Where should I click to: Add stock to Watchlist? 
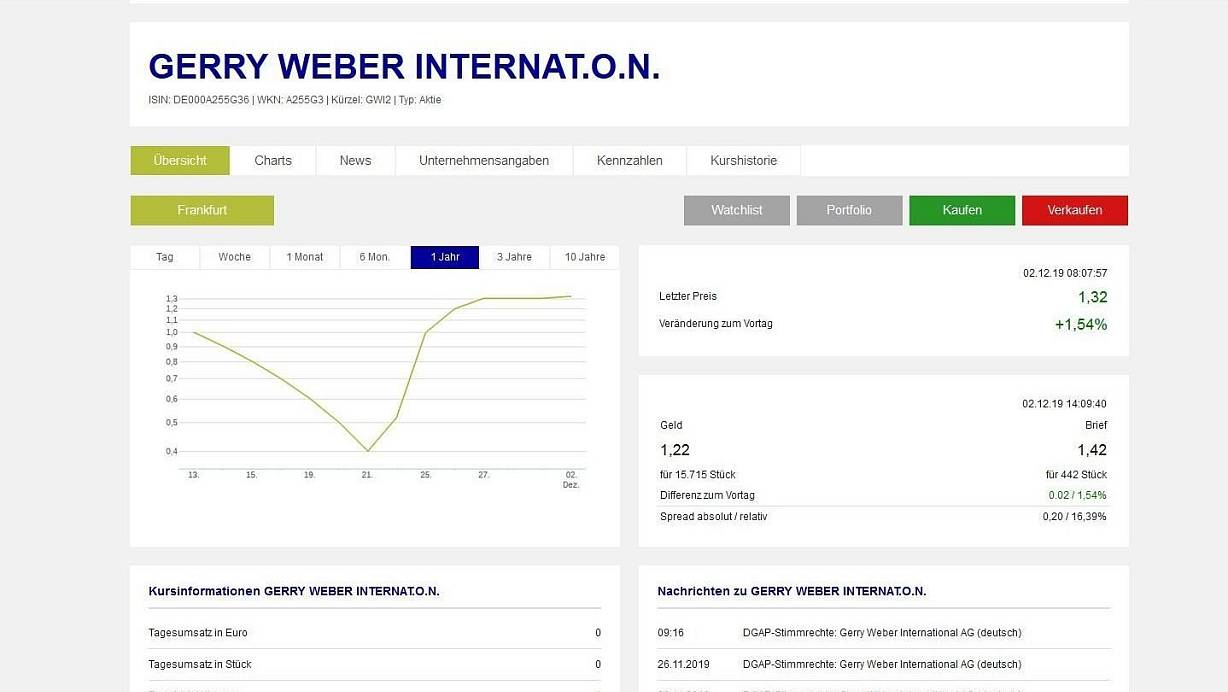pos(736,210)
